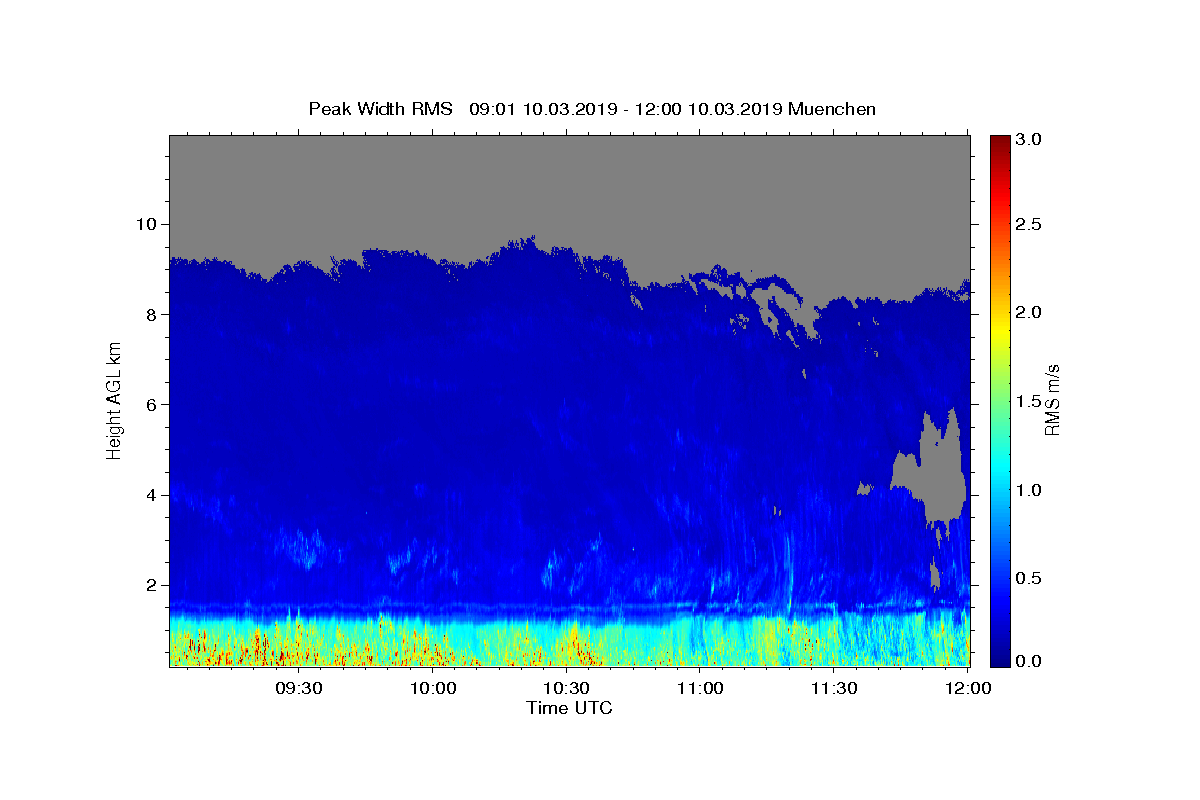Click the plot title 'Peak Width RMS'
Viewport: 1200px width, 800px height.
click(380, 109)
